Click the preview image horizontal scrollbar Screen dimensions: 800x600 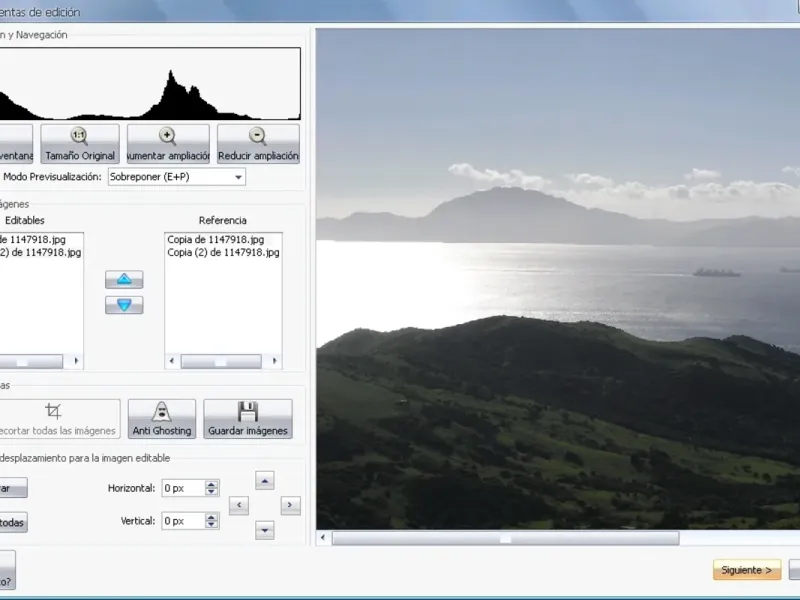pos(505,538)
